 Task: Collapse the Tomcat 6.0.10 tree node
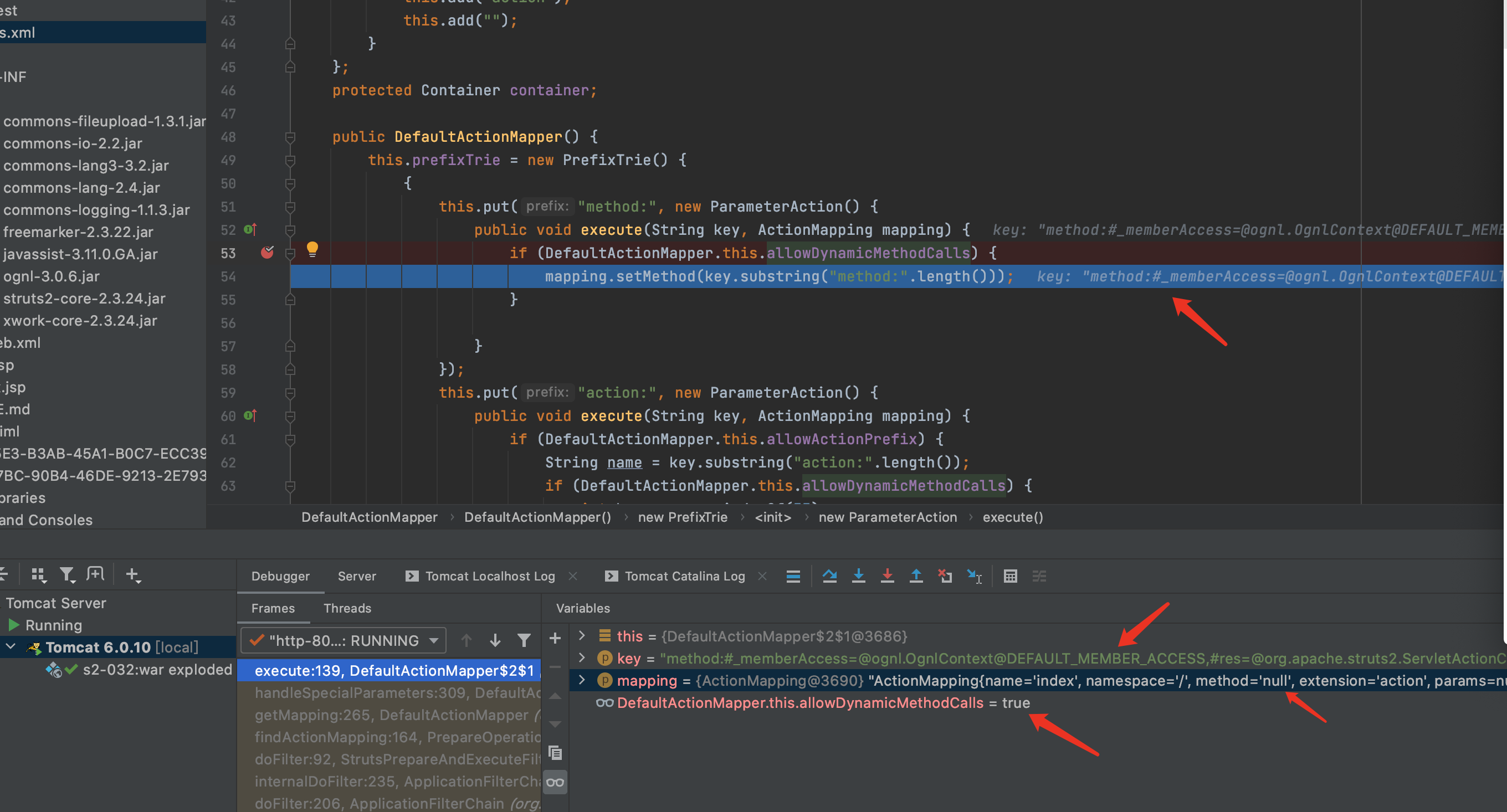pyautogui.click(x=11, y=646)
